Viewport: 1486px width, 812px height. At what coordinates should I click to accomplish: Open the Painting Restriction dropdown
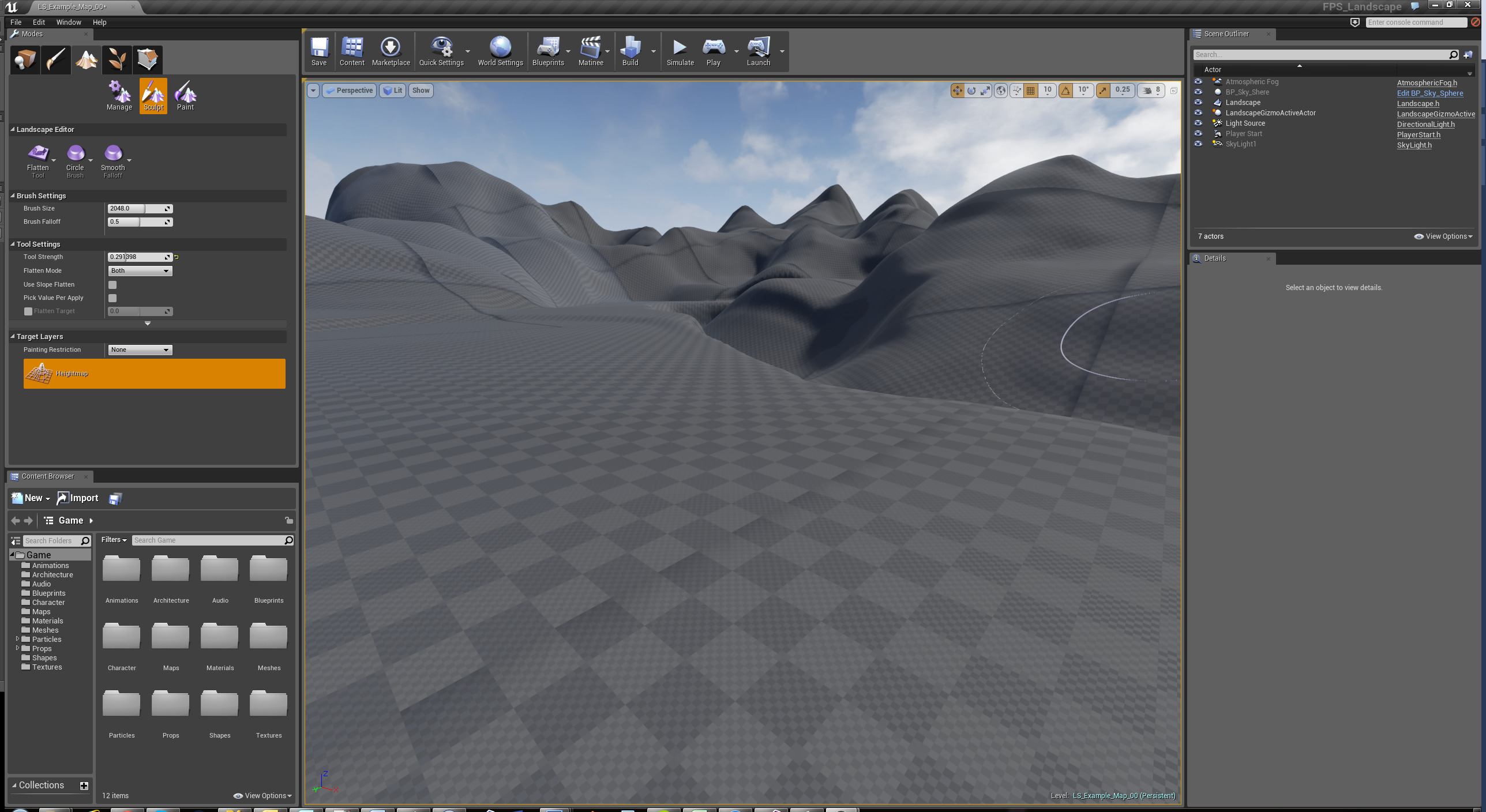pos(140,349)
